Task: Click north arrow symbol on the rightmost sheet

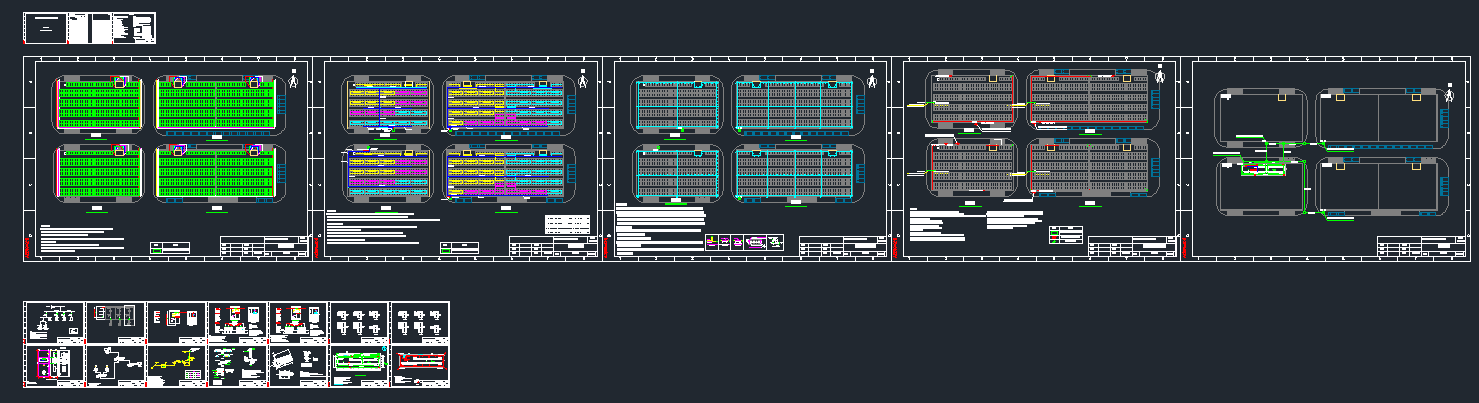Action: coord(1451,94)
